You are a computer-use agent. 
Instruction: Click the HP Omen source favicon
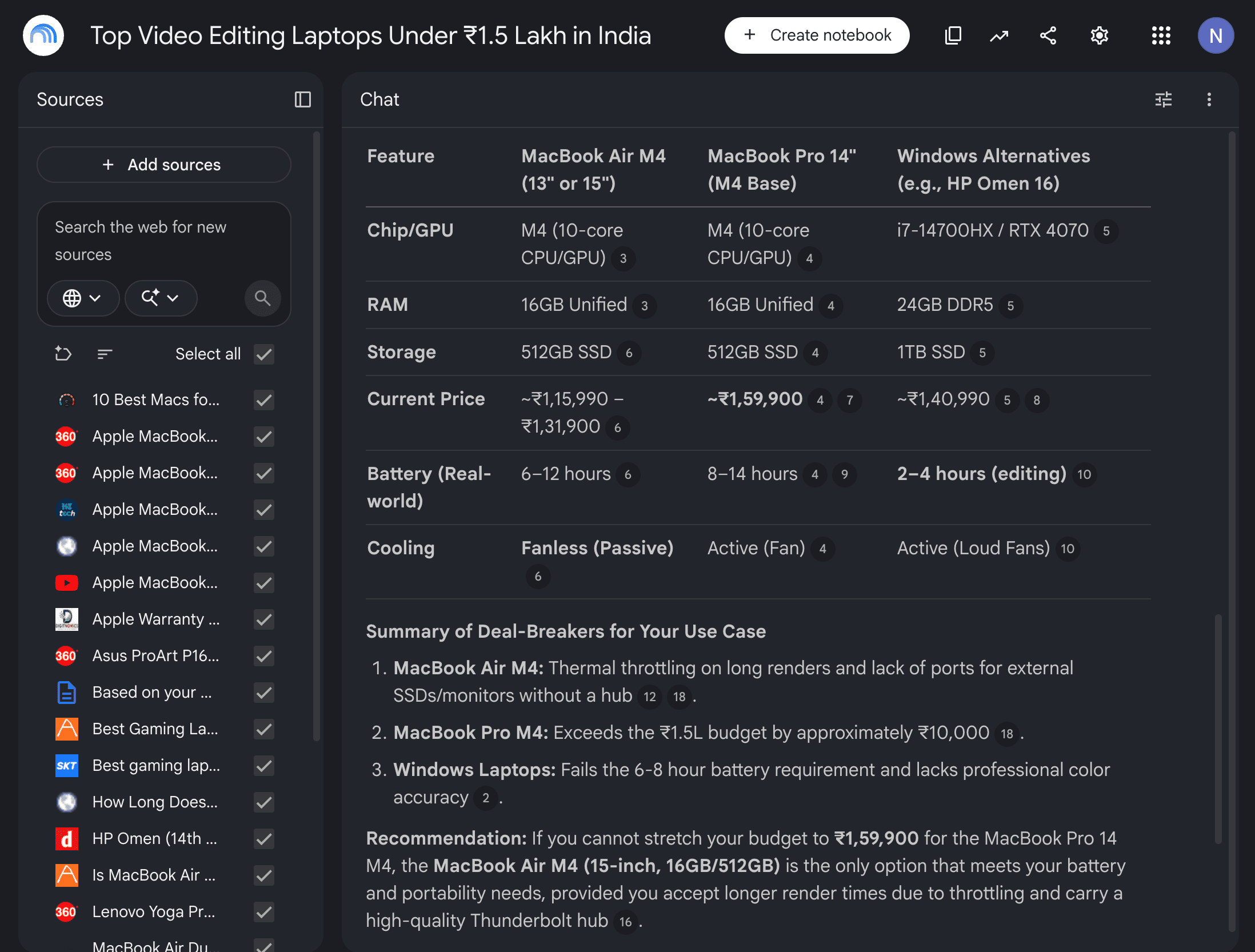[x=66, y=839]
